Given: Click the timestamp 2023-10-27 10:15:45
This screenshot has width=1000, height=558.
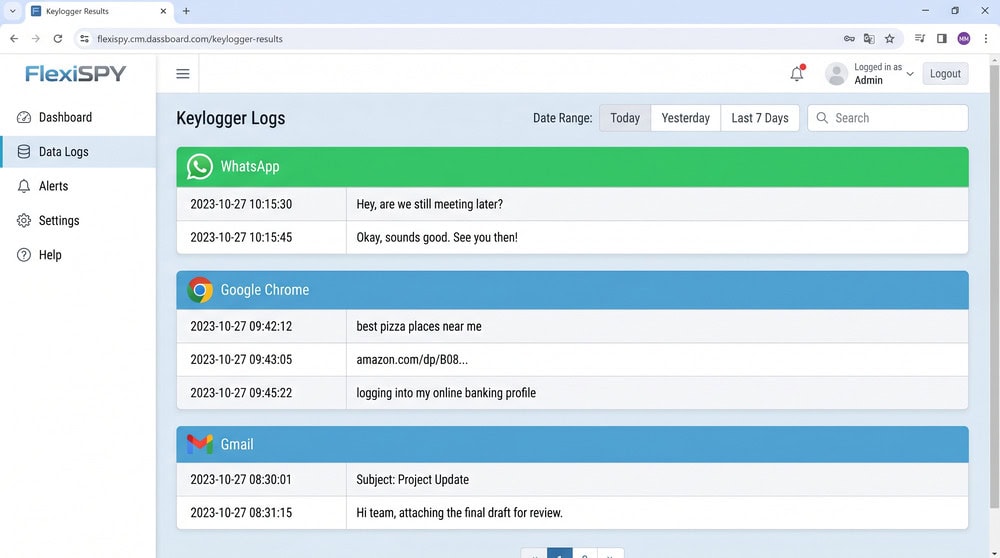Looking at the screenshot, I should pos(241,237).
